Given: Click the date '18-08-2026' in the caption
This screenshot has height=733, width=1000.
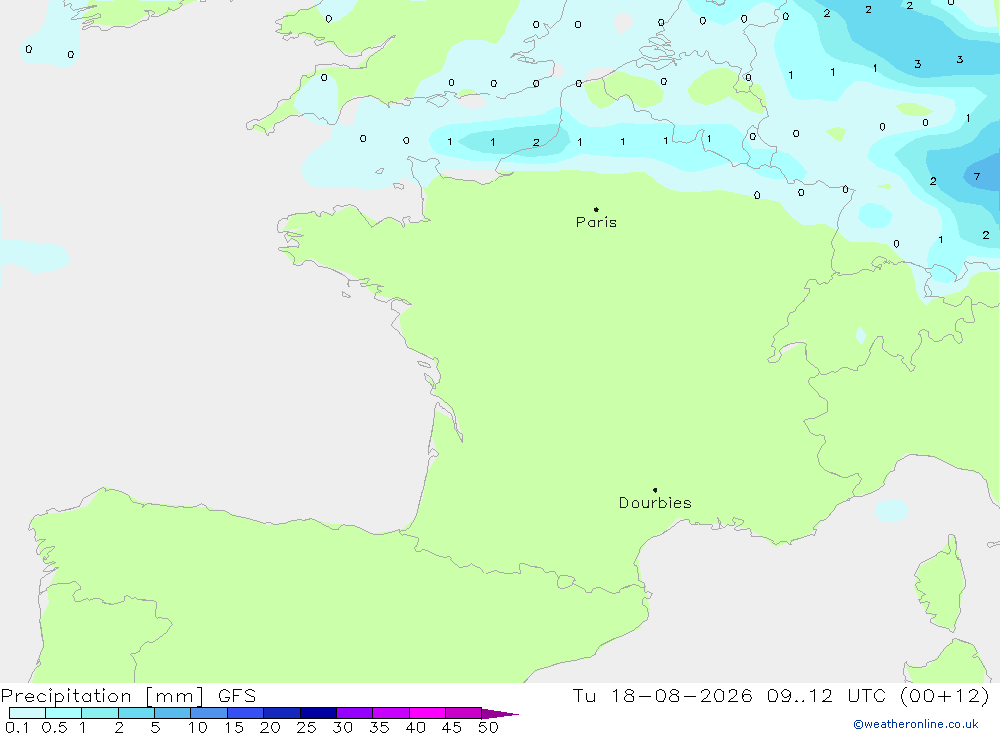Looking at the screenshot, I should tap(682, 695).
